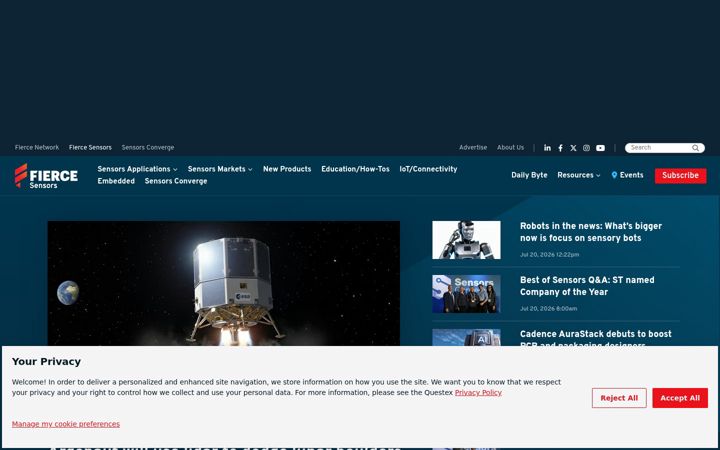This screenshot has height=450, width=720.
Task: Open the Embedded section
Action: coord(116,181)
